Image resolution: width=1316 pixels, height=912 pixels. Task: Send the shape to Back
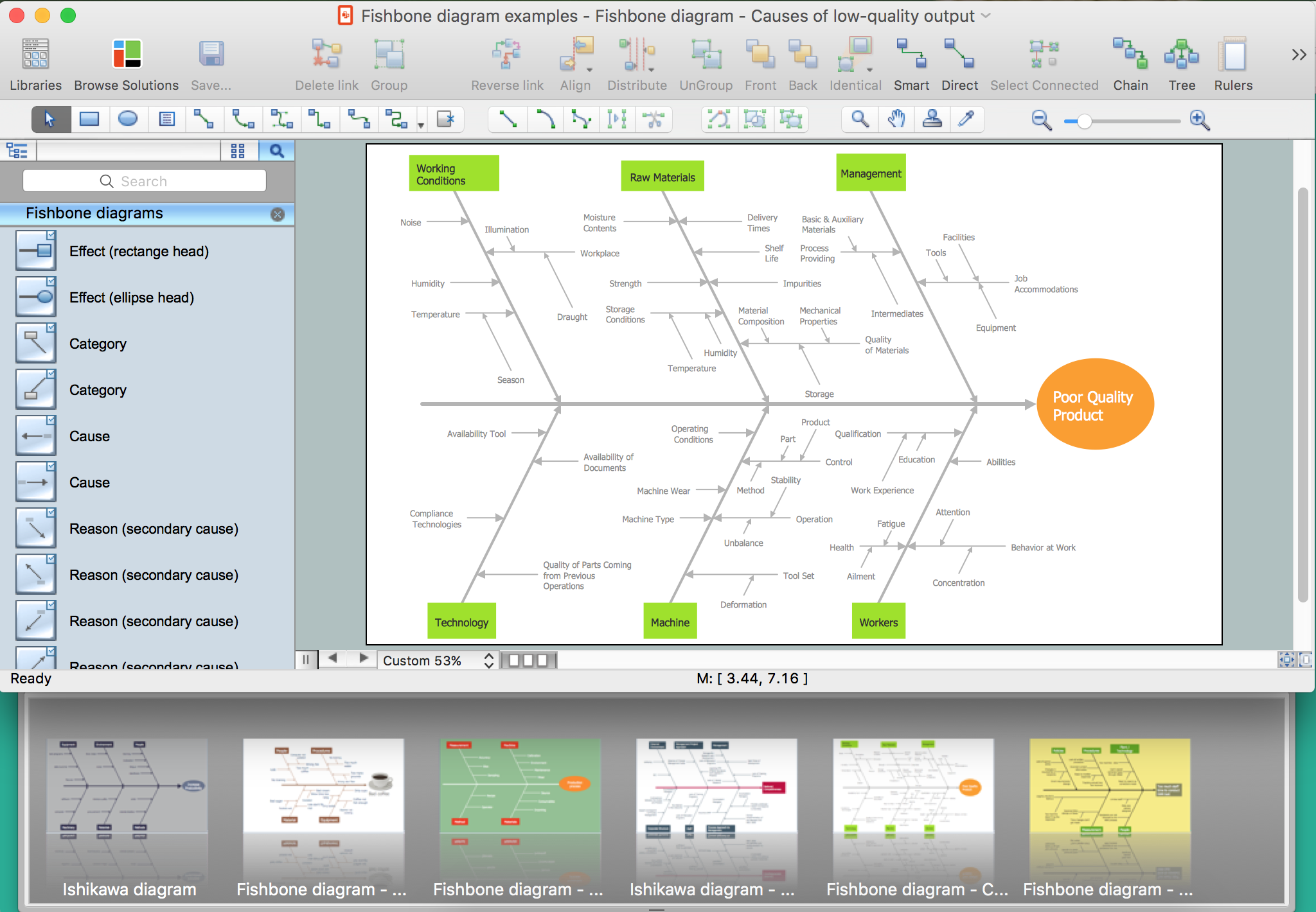tap(803, 61)
